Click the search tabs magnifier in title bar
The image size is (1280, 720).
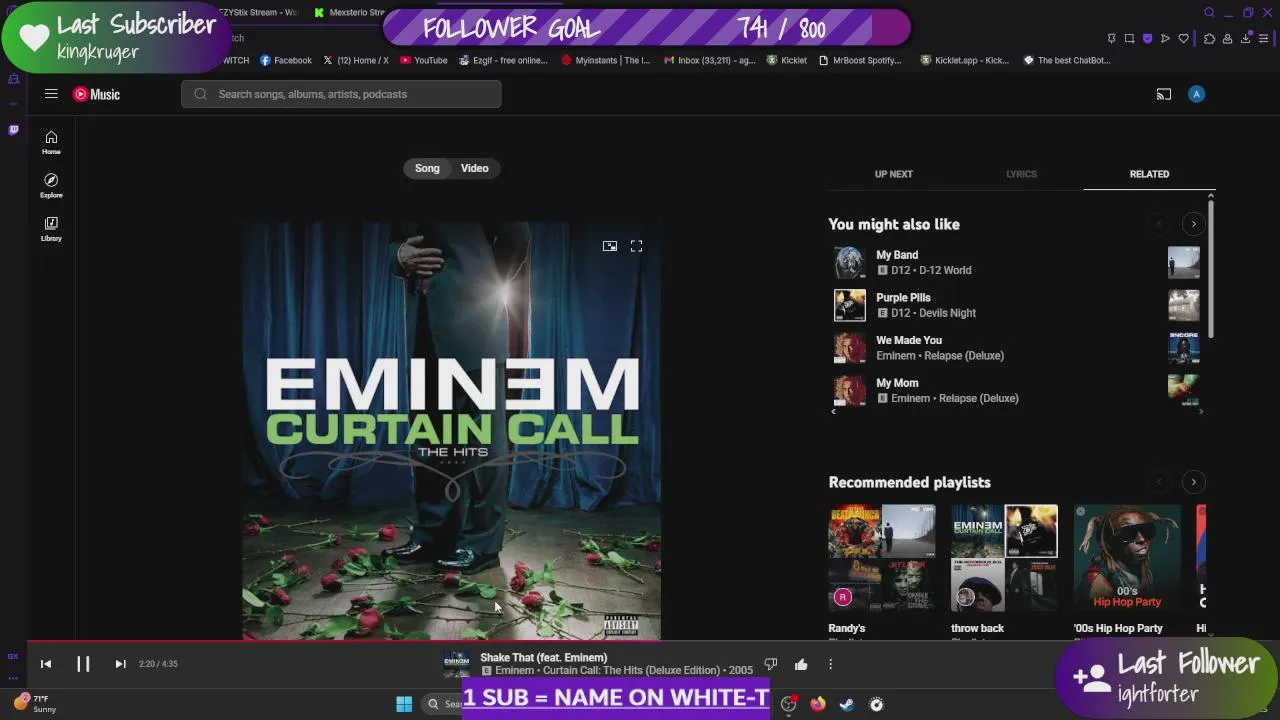point(1209,13)
